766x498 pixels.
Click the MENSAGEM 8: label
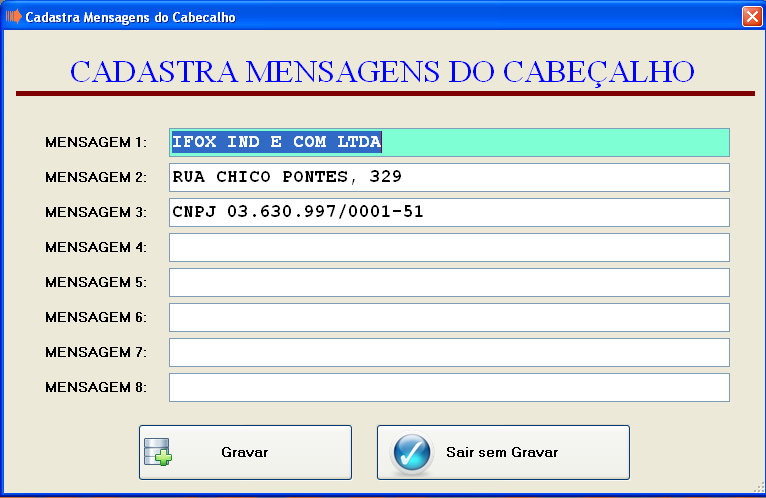(96, 388)
